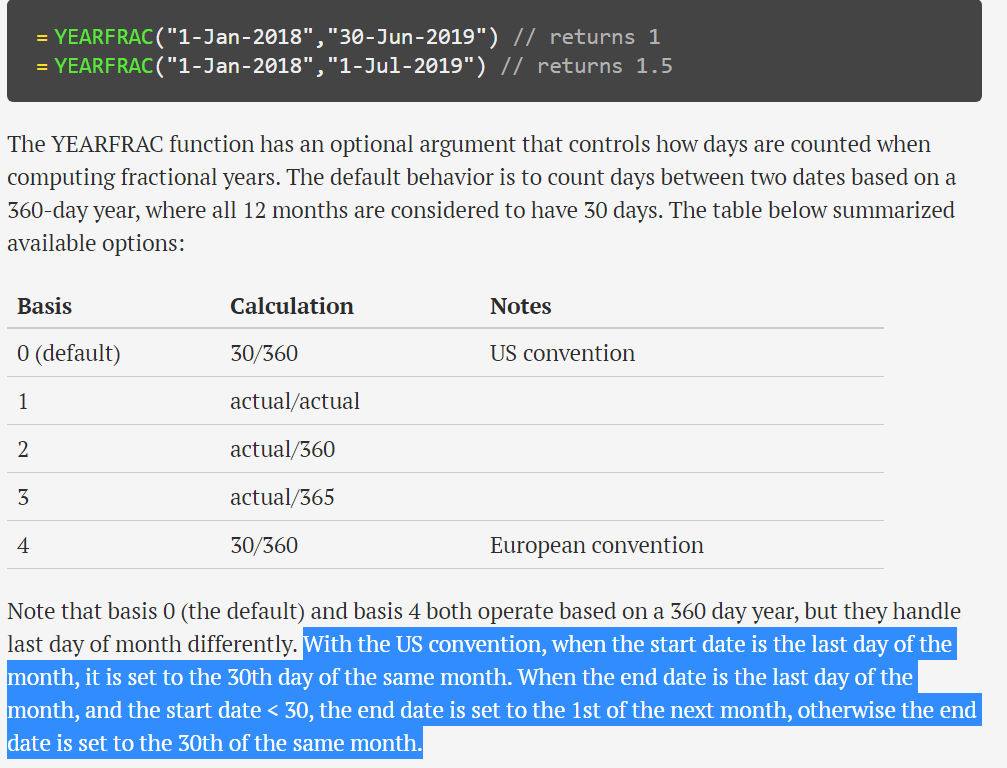Click the Calculation column header
The image size is (1007, 768).
click(292, 306)
